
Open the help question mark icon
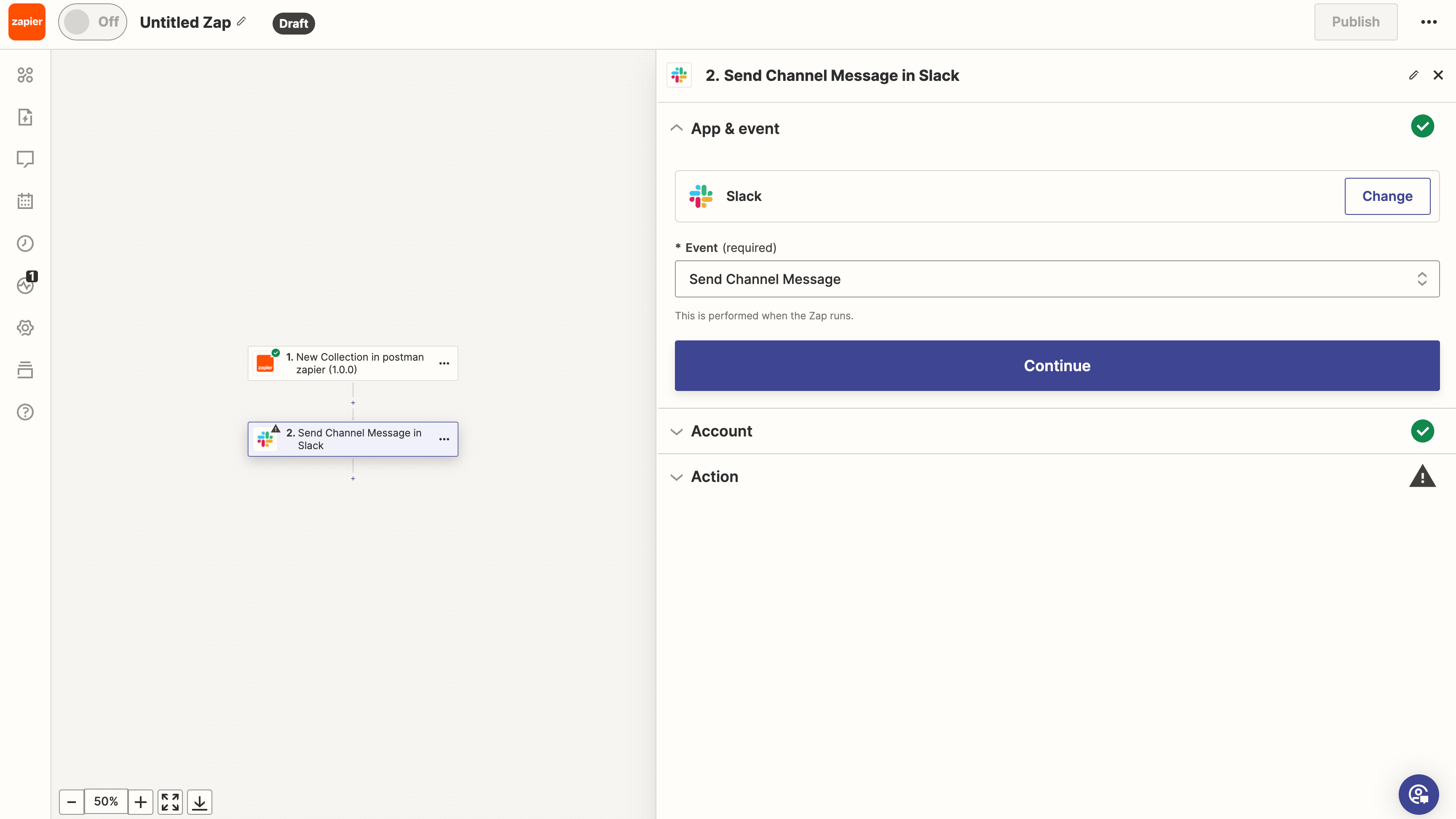[x=25, y=412]
